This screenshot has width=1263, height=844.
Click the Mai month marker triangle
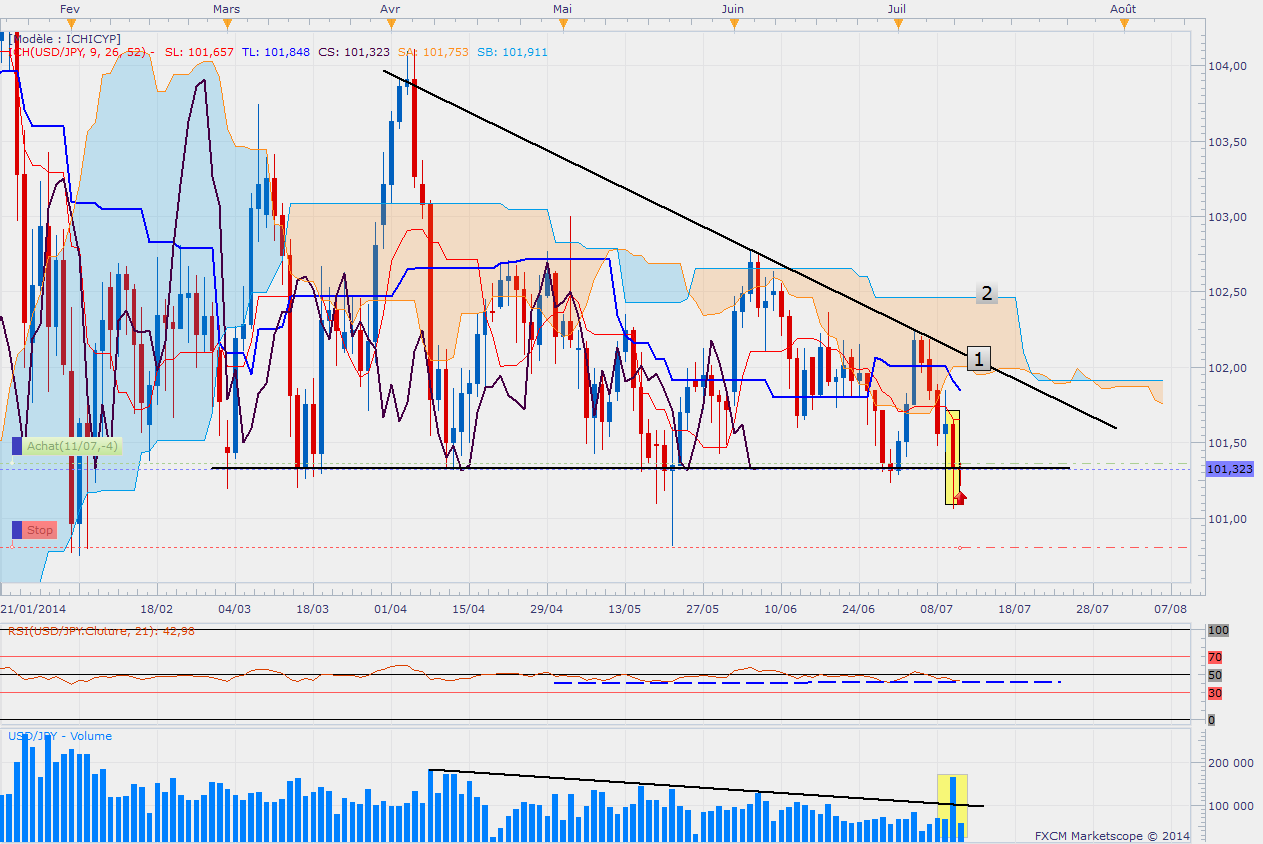[x=563, y=25]
